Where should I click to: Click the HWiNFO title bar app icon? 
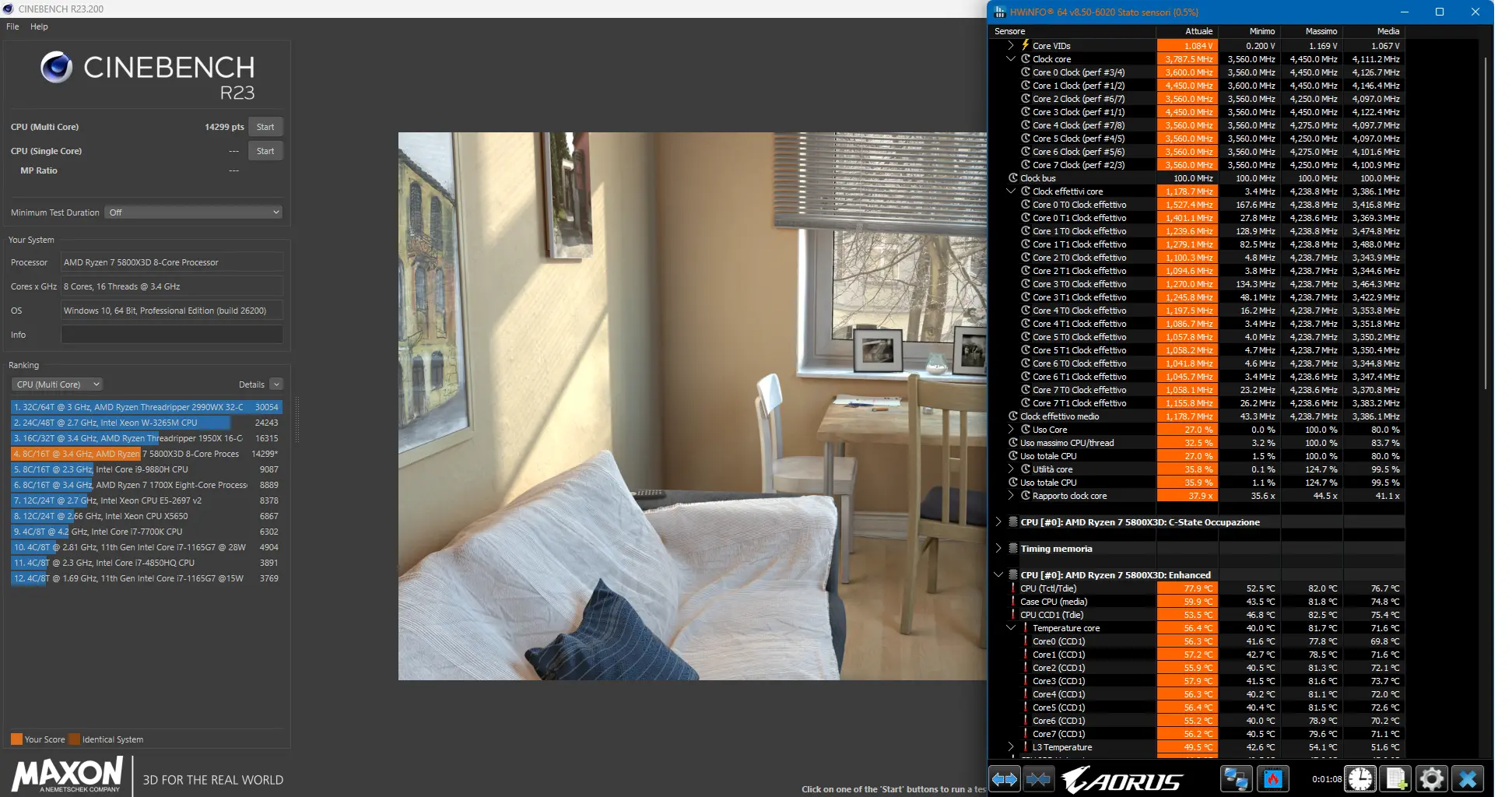[1000, 12]
